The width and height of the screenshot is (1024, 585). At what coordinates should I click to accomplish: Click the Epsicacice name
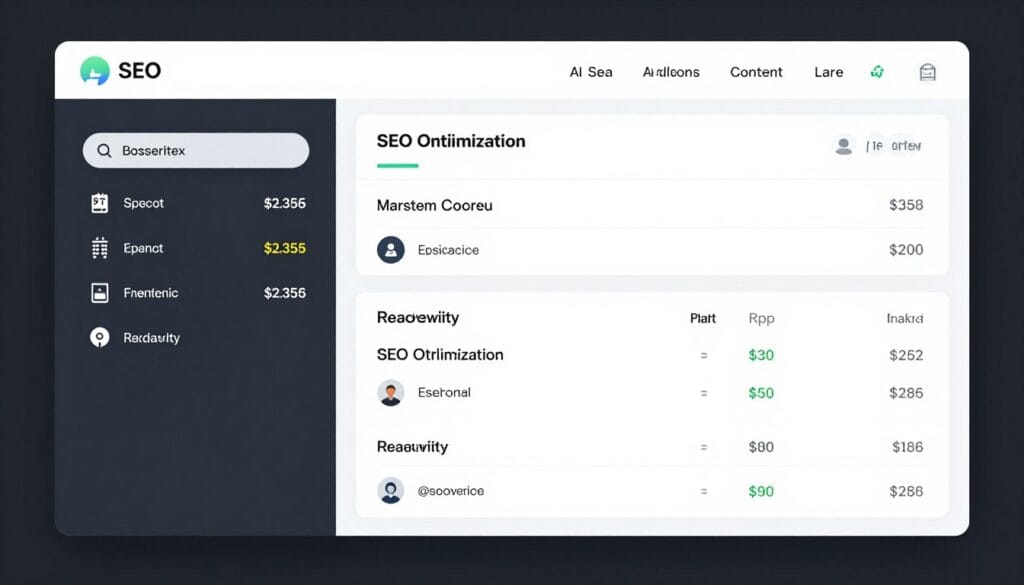point(448,250)
